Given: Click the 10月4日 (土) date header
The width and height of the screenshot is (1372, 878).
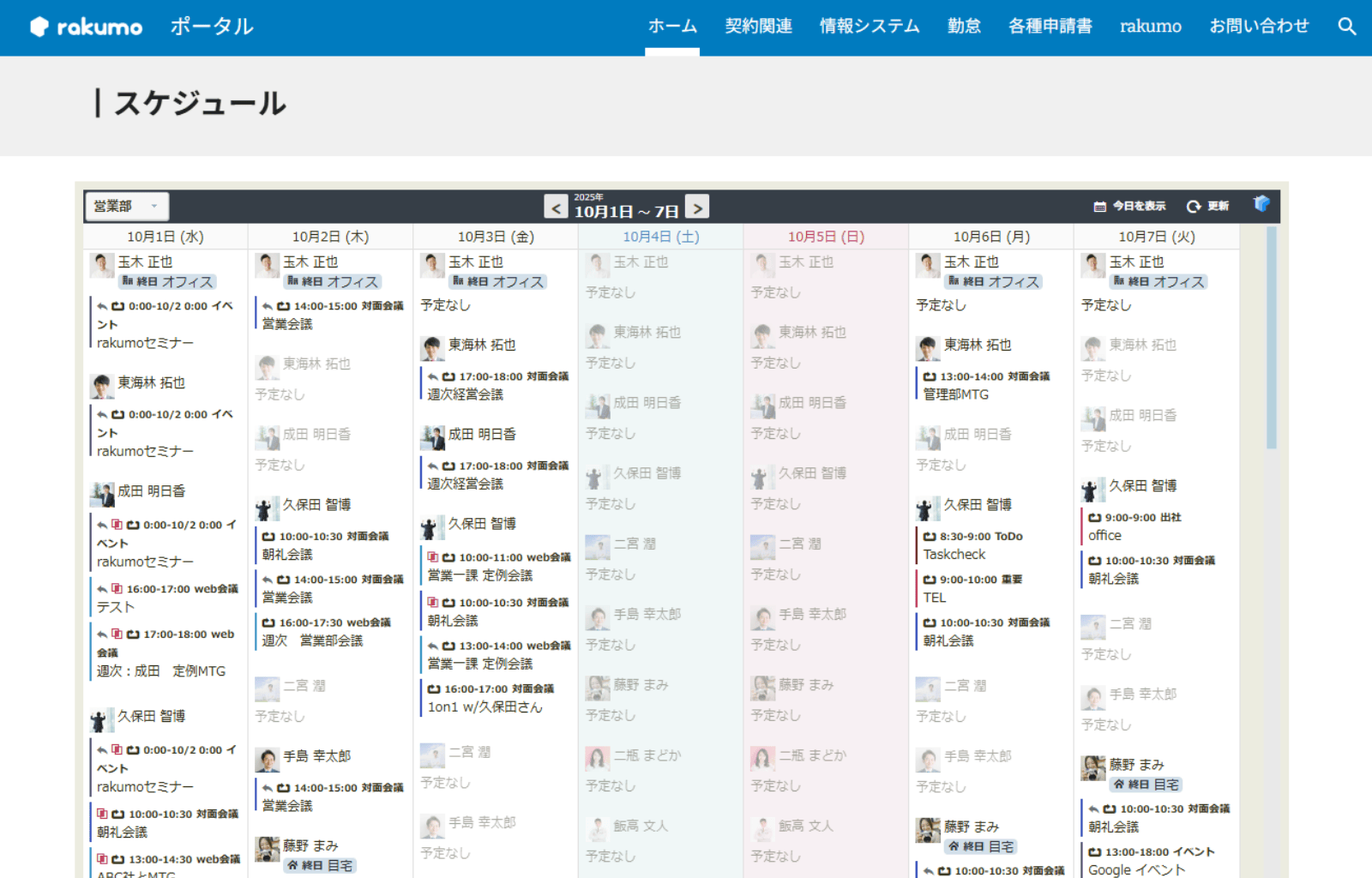Looking at the screenshot, I should 660,237.
